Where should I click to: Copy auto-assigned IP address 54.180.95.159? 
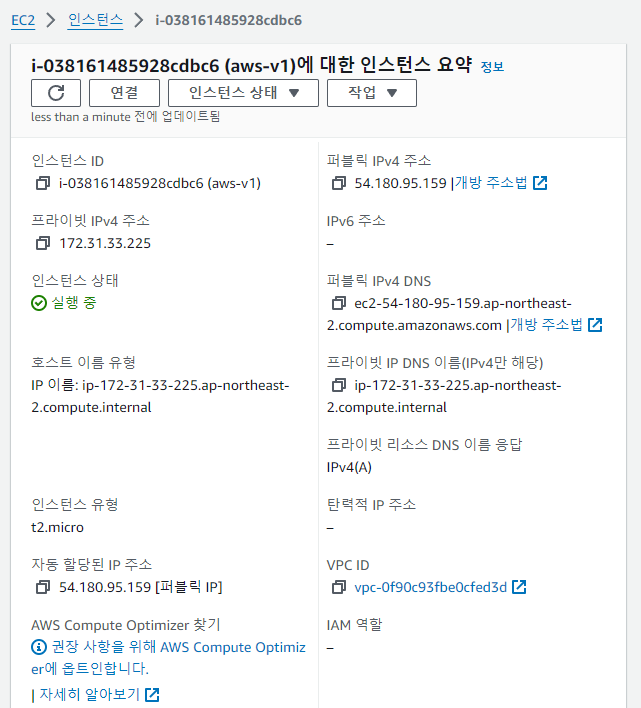[43, 587]
